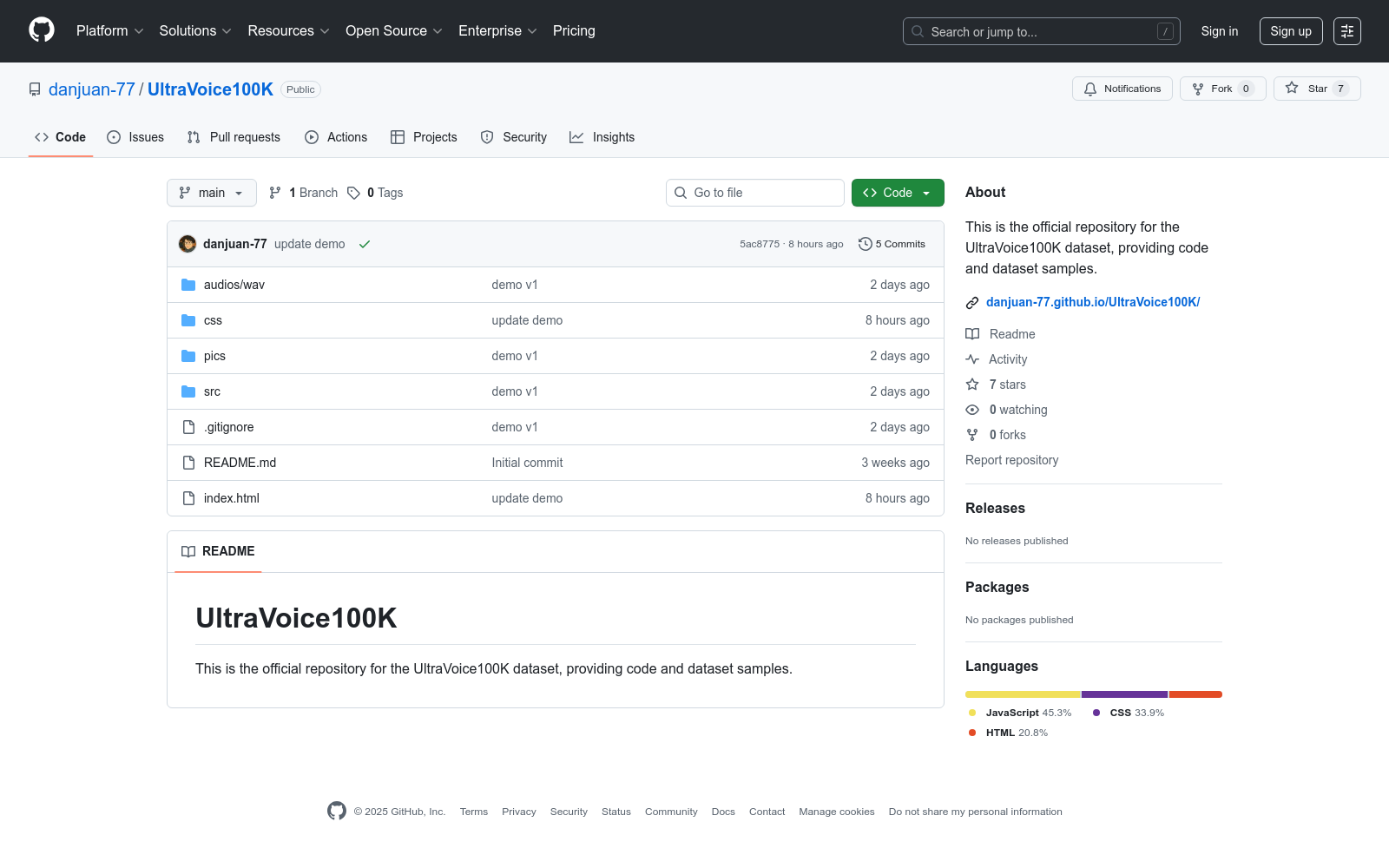Viewport: 1389px width, 868px height.
Task: Open the Enterprise dropdown
Action: point(497,31)
